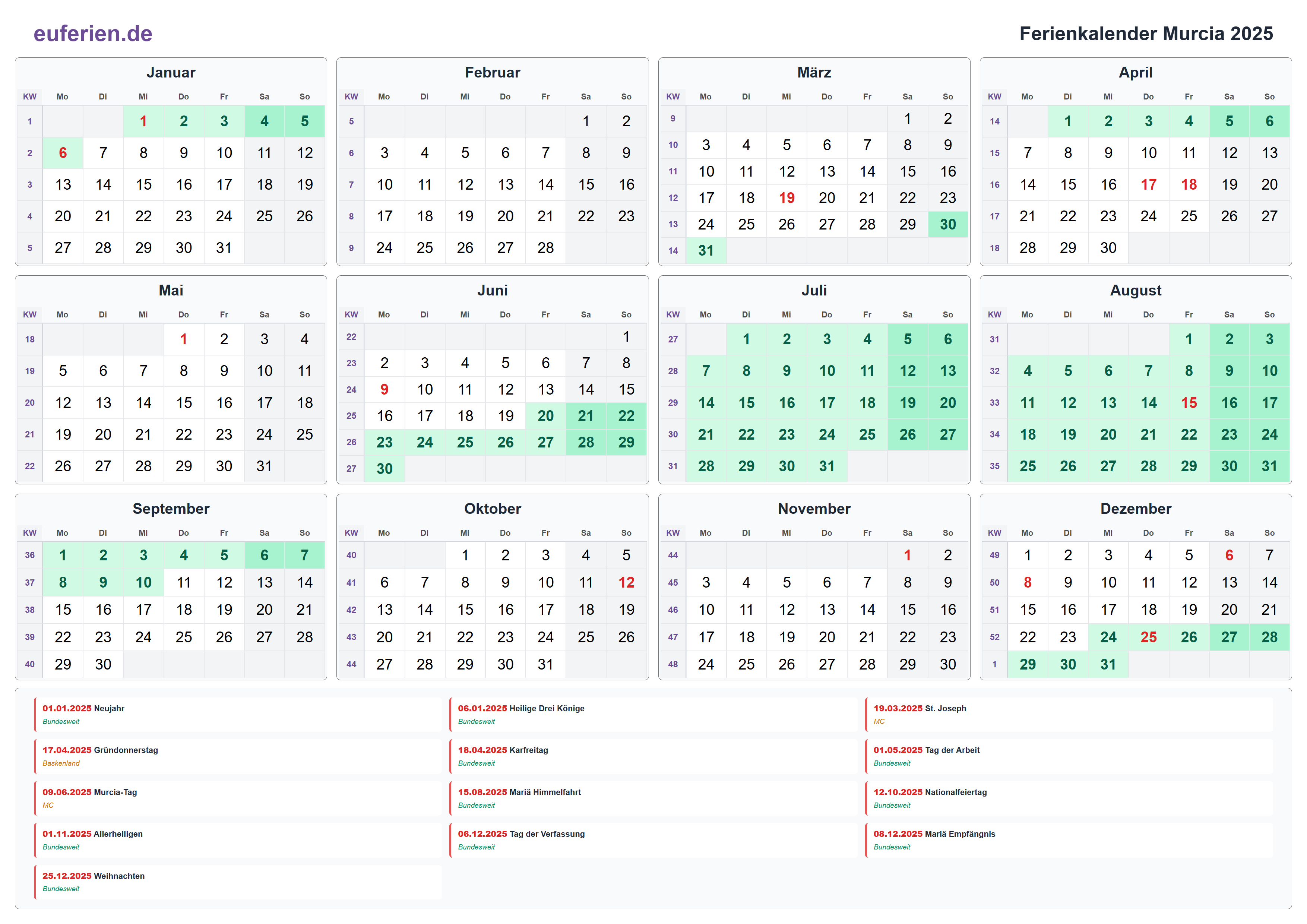Image resolution: width=1307 pixels, height=924 pixels.
Task: Click the 19.03.2025 St. Joseph entry
Action: pos(1069,715)
